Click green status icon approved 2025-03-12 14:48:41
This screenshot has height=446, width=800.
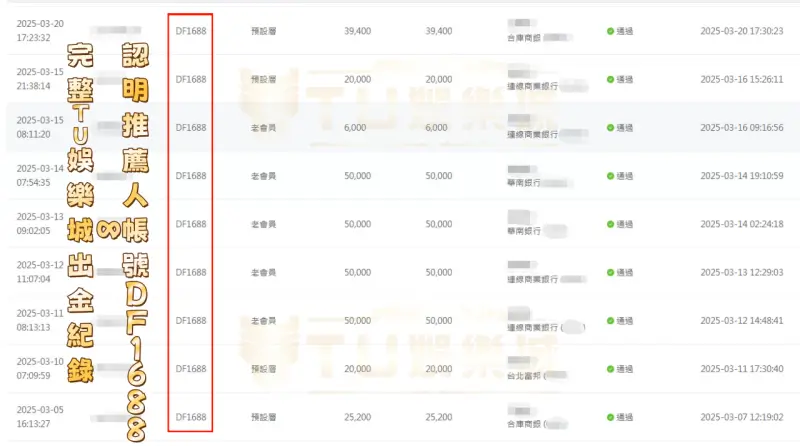click(610, 320)
